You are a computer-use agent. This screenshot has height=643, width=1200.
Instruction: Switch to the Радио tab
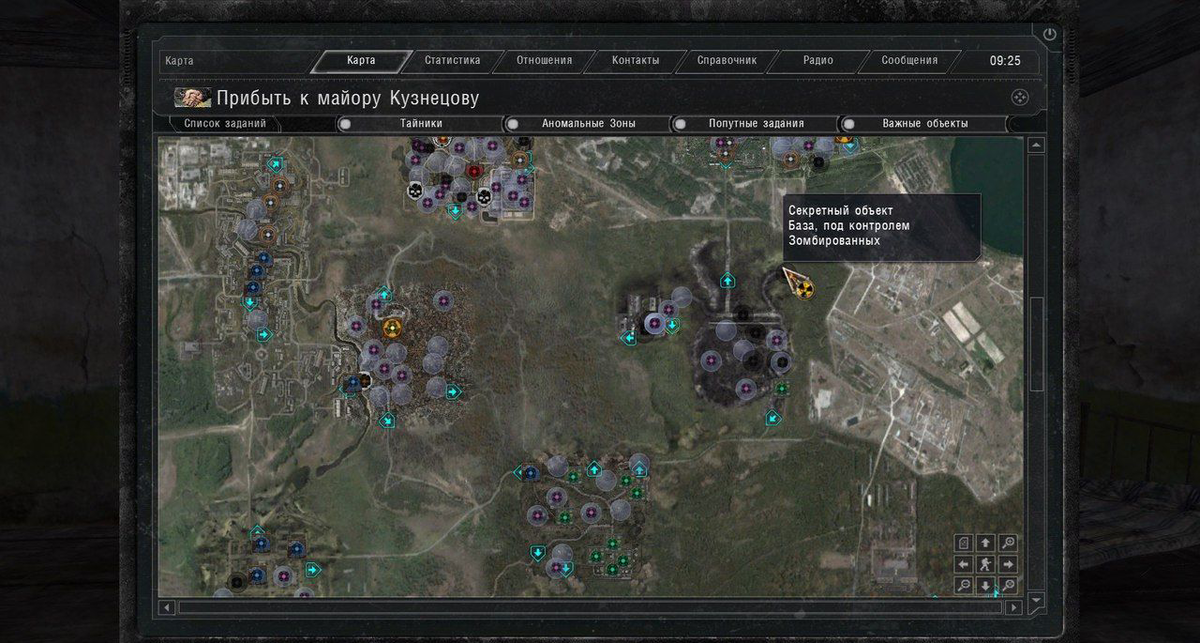(818, 60)
